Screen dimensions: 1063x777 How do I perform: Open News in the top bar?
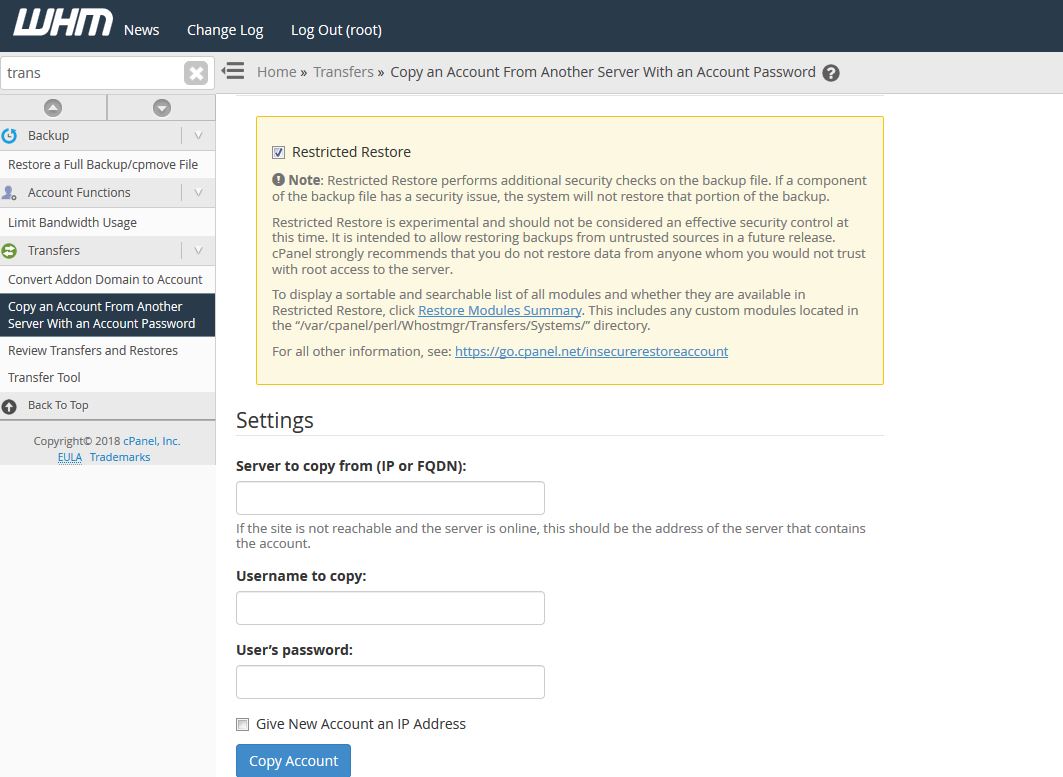coord(141,30)
